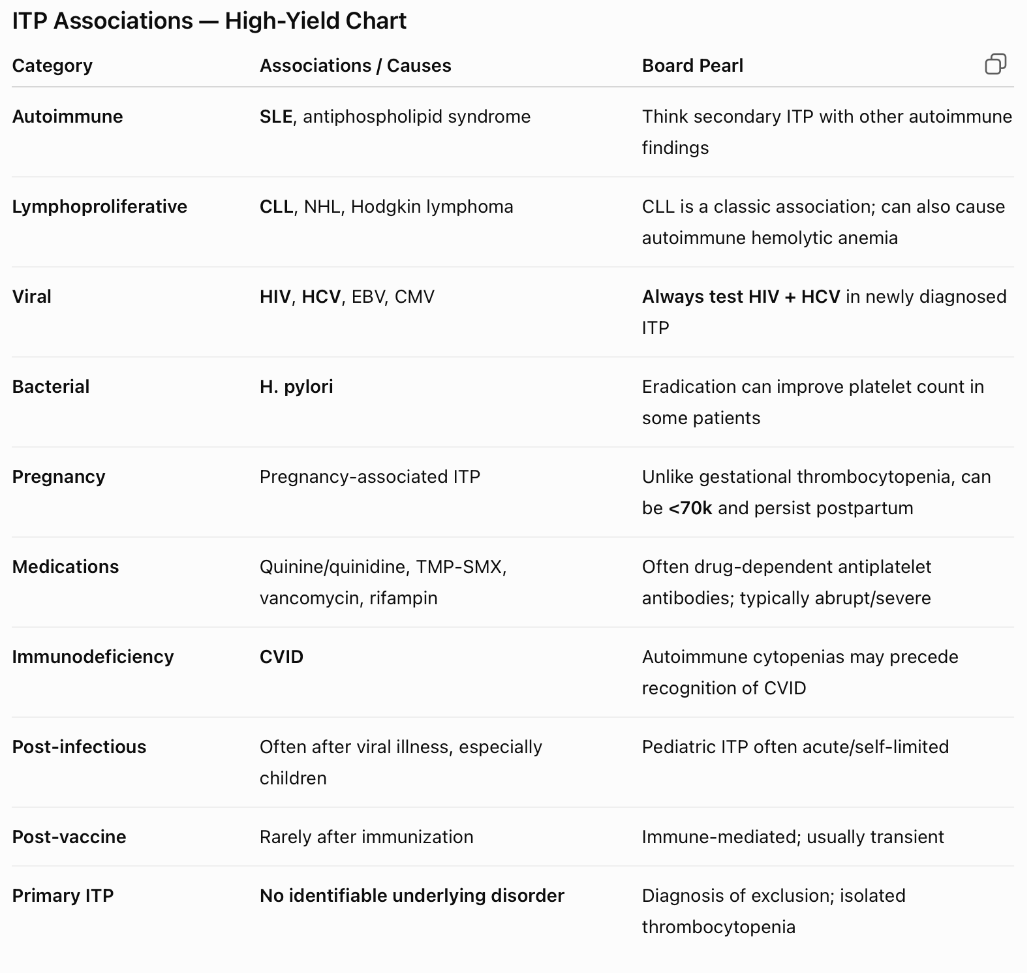This screenshot has height=973, width=1027.
Task: Click the bold CVID association cell
Action: click(282, 657)
